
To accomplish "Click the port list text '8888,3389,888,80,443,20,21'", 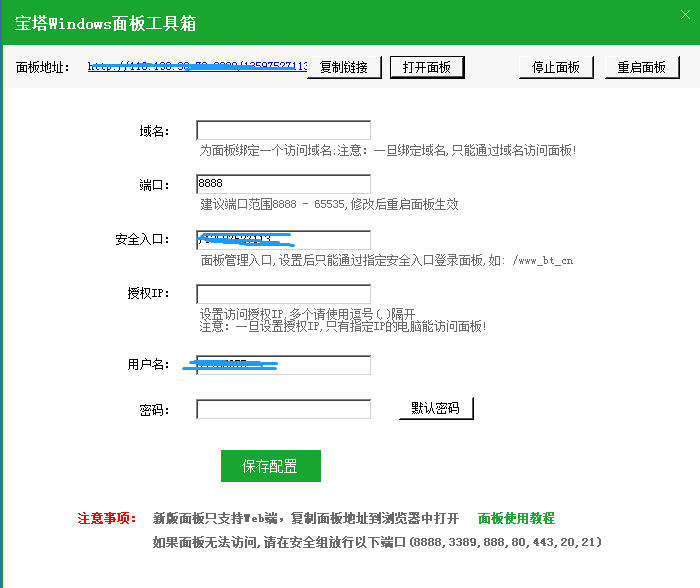I will [505, 542].
